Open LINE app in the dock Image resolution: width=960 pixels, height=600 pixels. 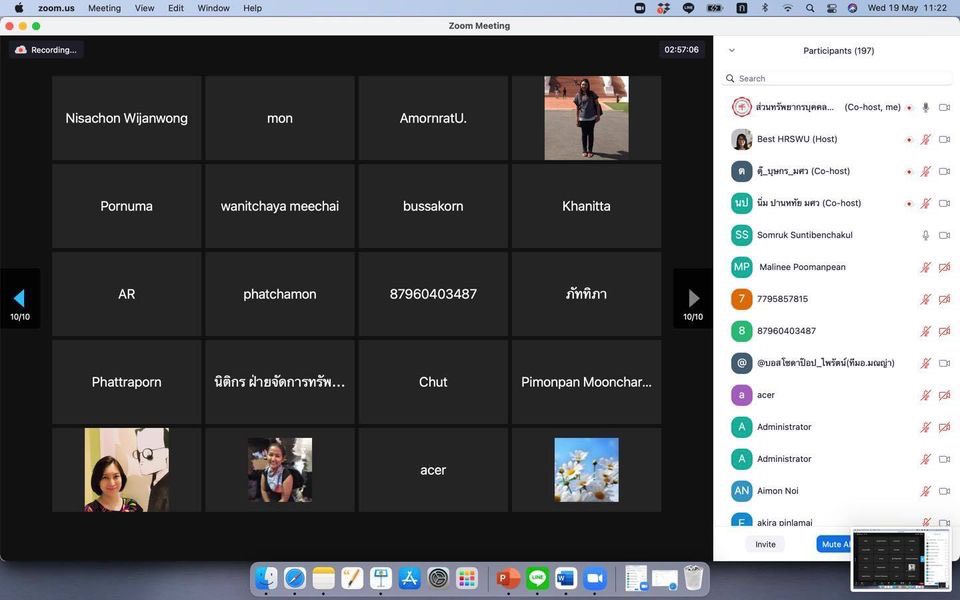(537, 578)
